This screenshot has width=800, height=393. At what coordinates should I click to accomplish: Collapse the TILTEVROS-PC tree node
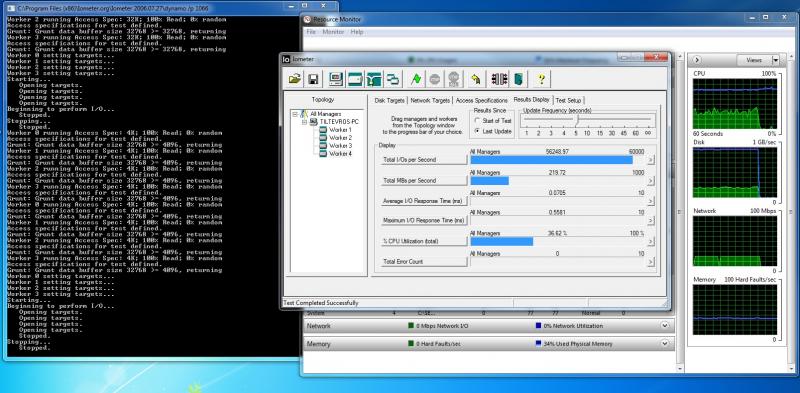click(x=304, y=122)
